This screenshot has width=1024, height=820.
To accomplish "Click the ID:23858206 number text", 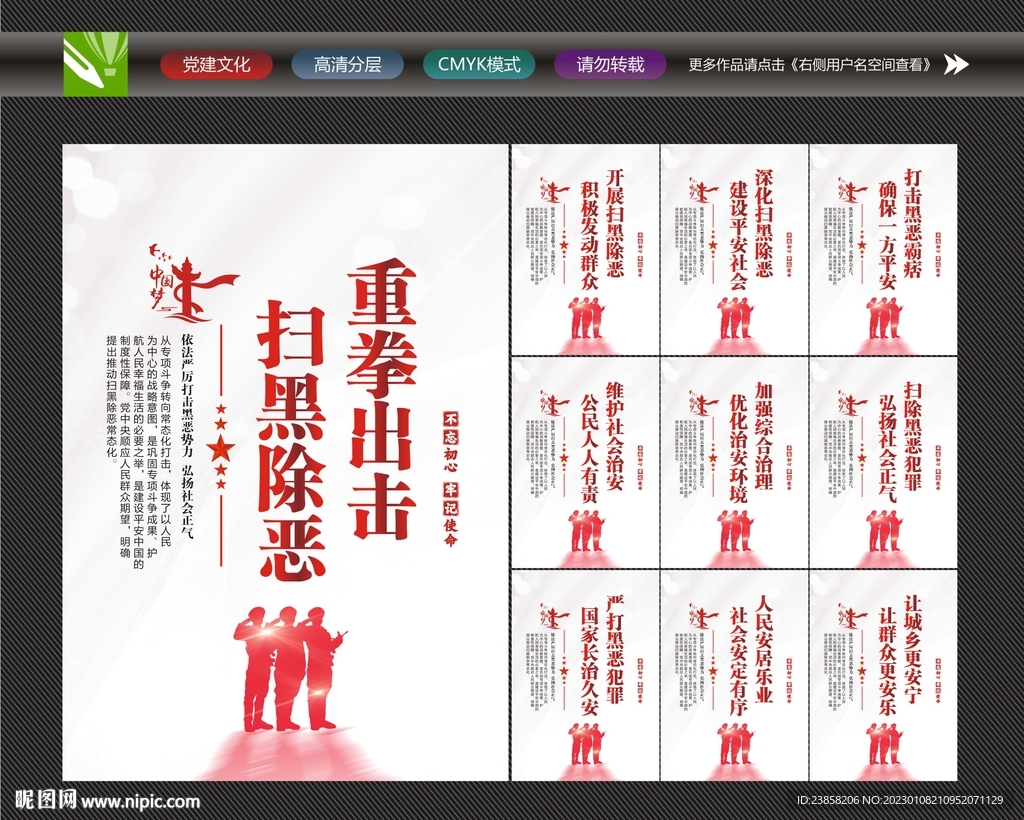I will 828,800.
